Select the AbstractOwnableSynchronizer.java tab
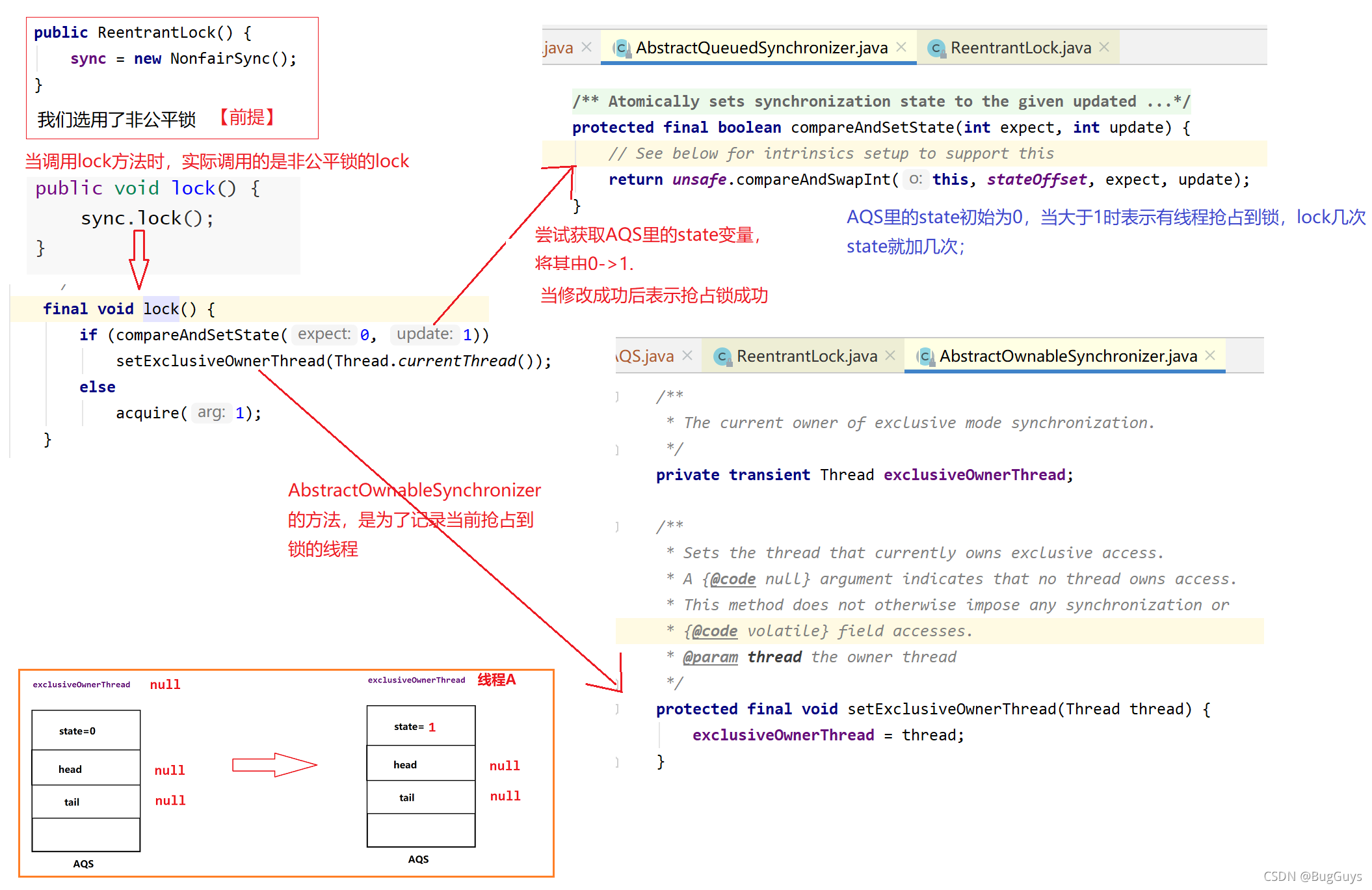 pyautogui.click(x=1068, y=357)
